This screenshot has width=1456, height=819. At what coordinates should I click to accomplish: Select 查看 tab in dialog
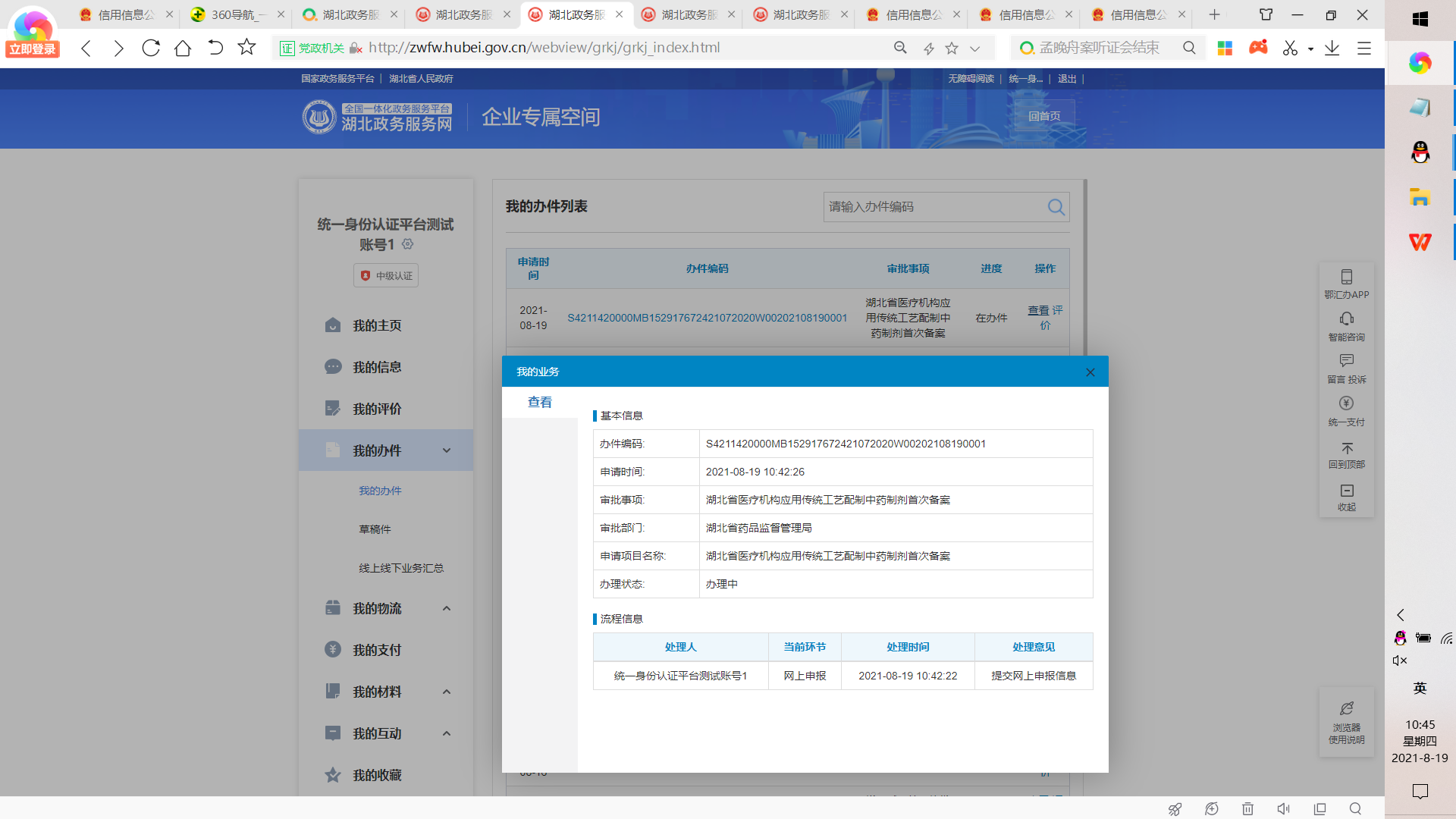[x=540, y=403]
